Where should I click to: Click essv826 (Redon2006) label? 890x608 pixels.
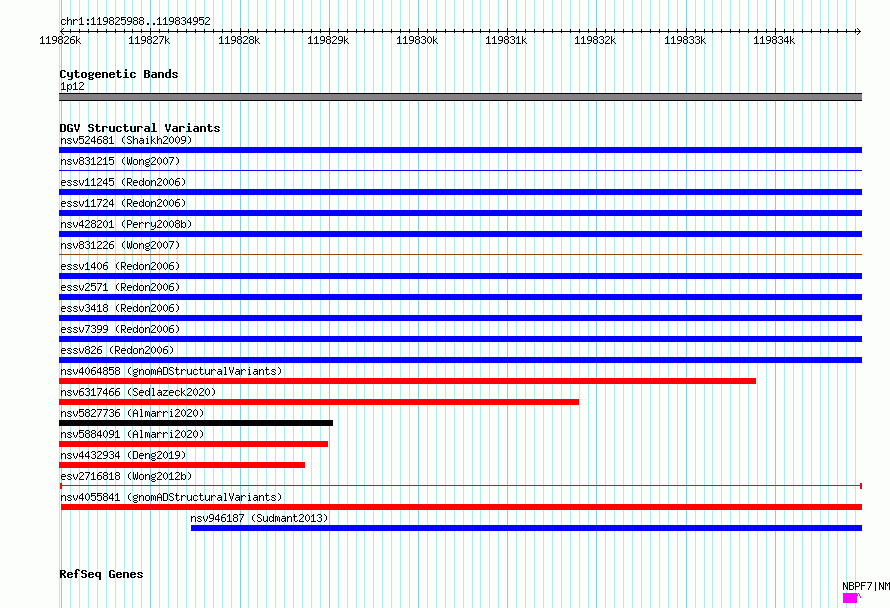(x=117, y=350)
